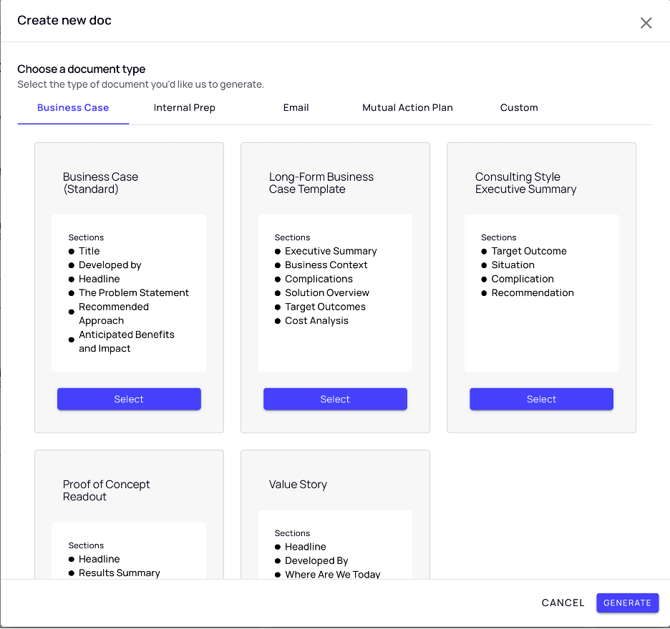
Task: Cancel document creation
Action: [562, 603]
